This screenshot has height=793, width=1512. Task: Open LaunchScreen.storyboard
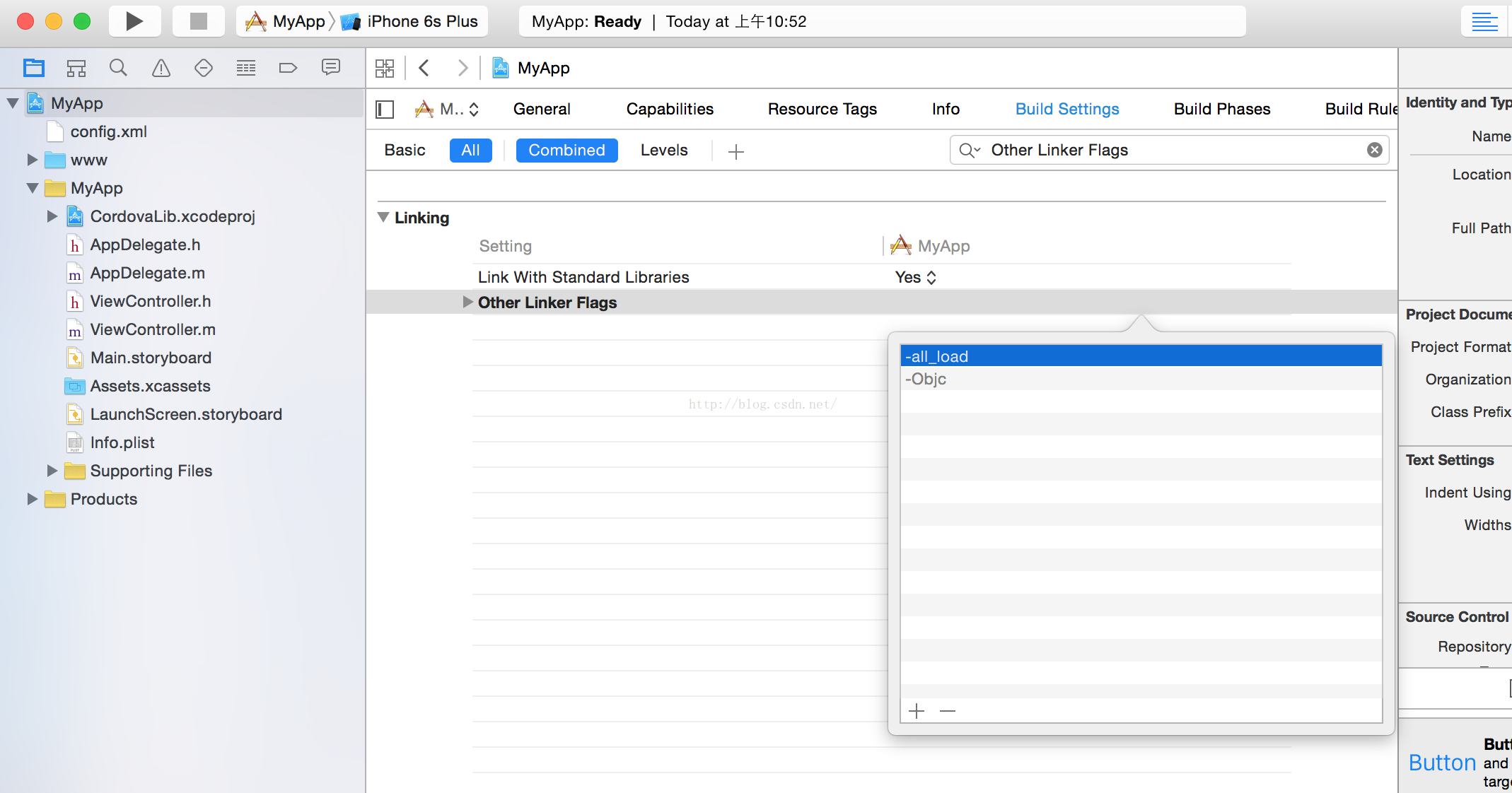pos(185,414)
